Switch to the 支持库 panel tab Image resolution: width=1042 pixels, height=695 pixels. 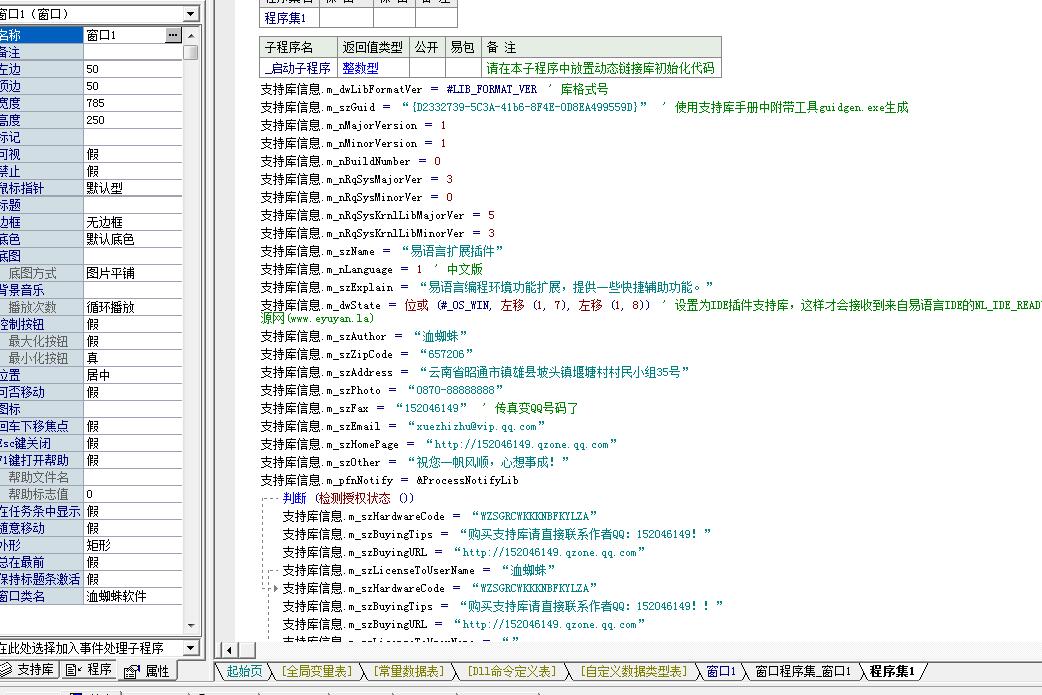coord(29,670)
